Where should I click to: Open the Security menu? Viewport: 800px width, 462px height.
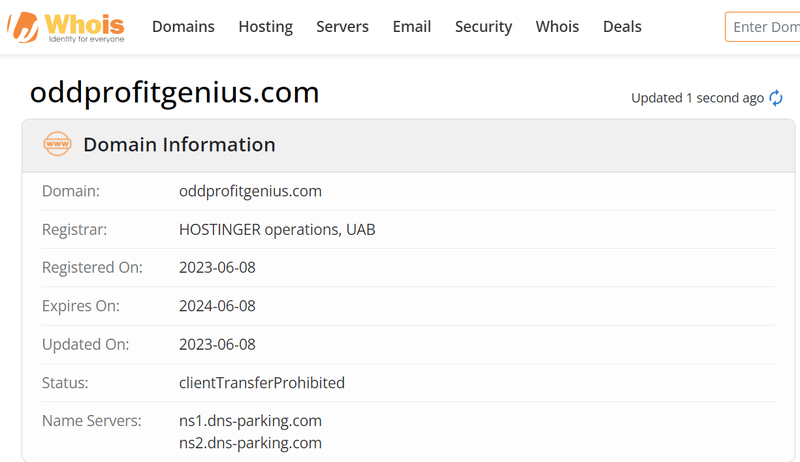coord(483,27)
